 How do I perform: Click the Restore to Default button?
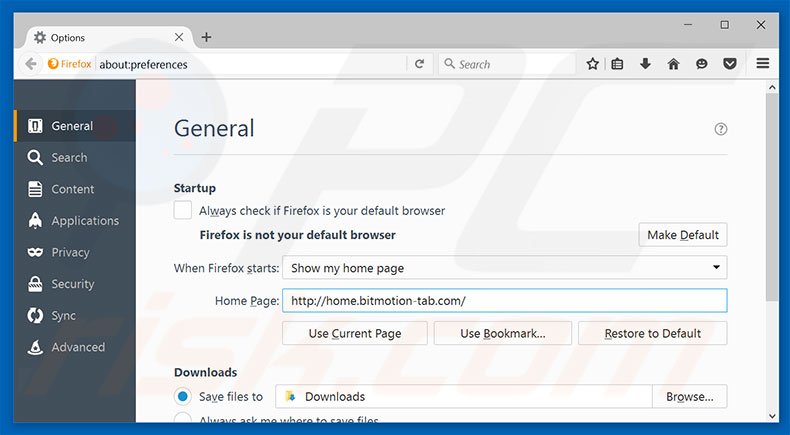tap(652, 333)
